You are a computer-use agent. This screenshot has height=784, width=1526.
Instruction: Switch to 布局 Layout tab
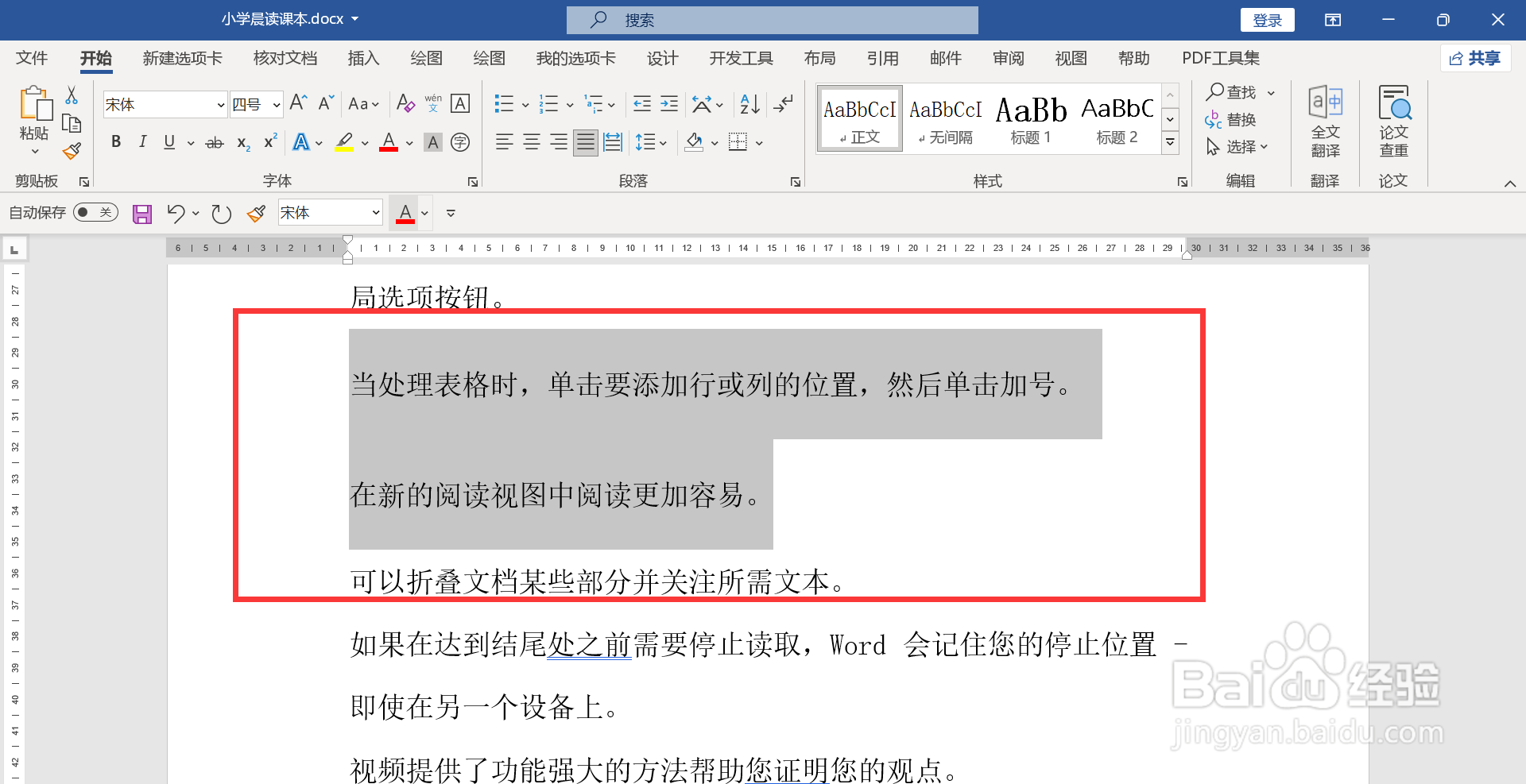(x=819, y=58)
